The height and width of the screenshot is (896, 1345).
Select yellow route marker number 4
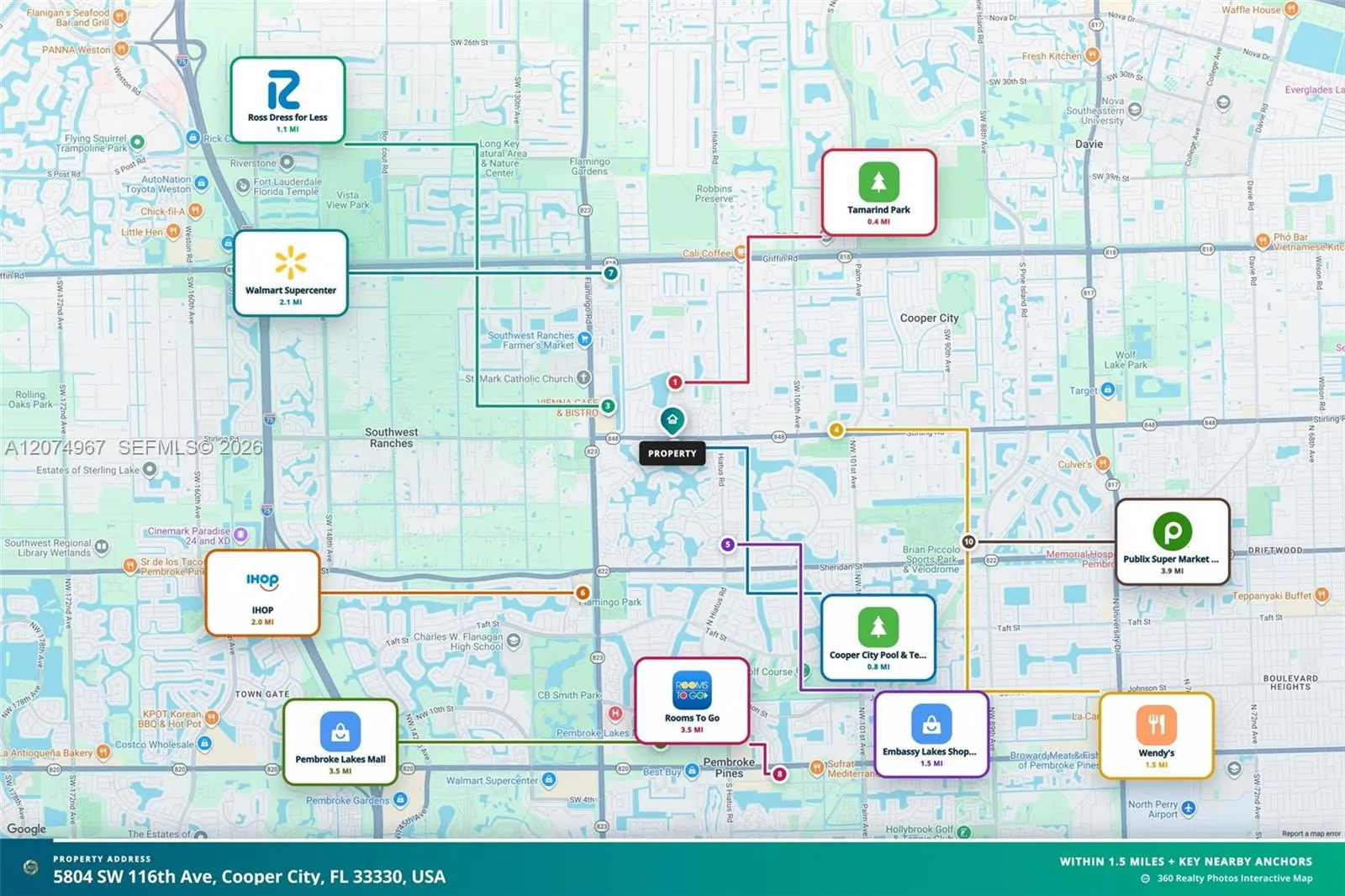836,430
